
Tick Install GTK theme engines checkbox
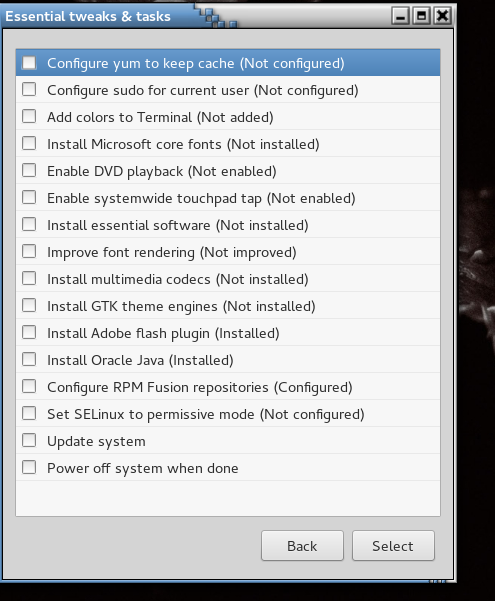pyautogui.click(x=29, y=305)
